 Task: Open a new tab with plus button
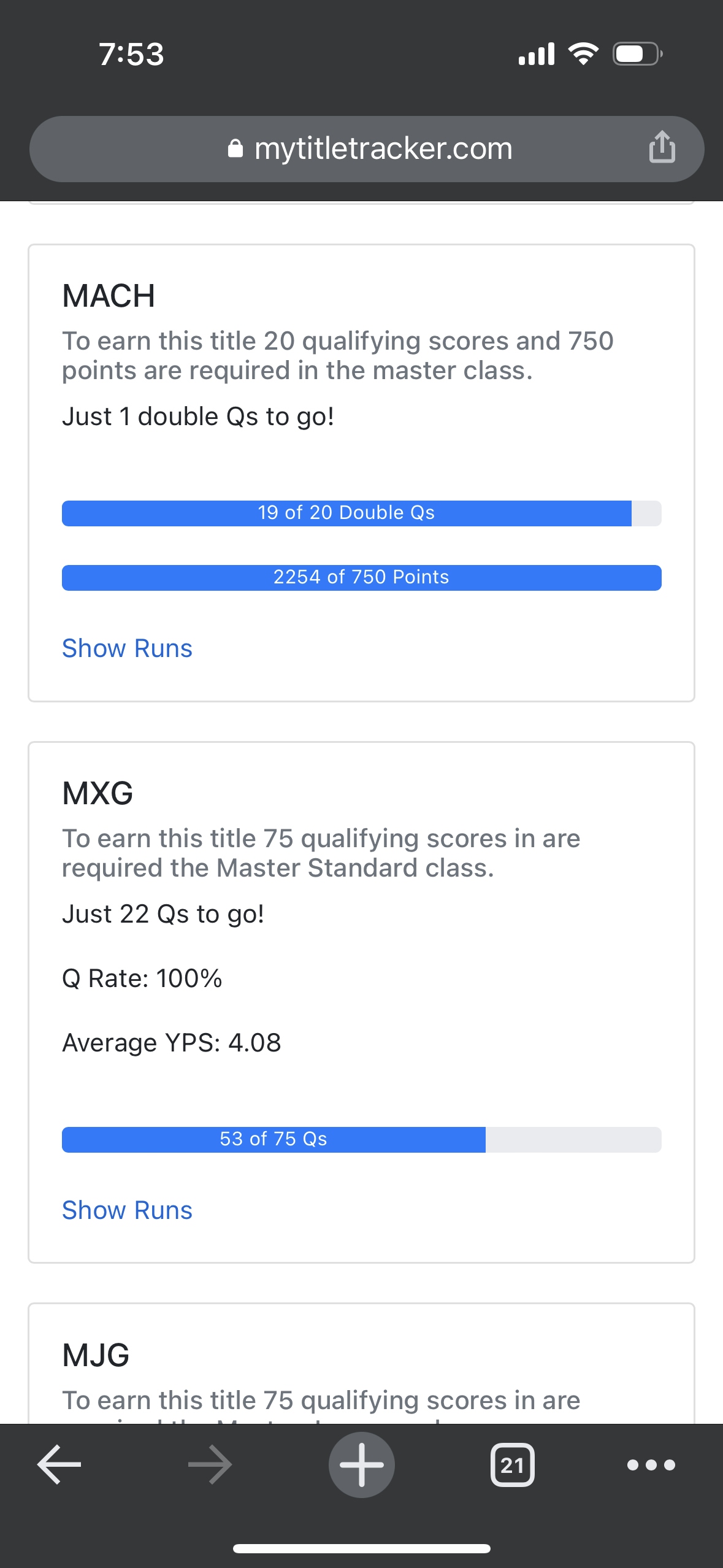tap(362, 1464)
